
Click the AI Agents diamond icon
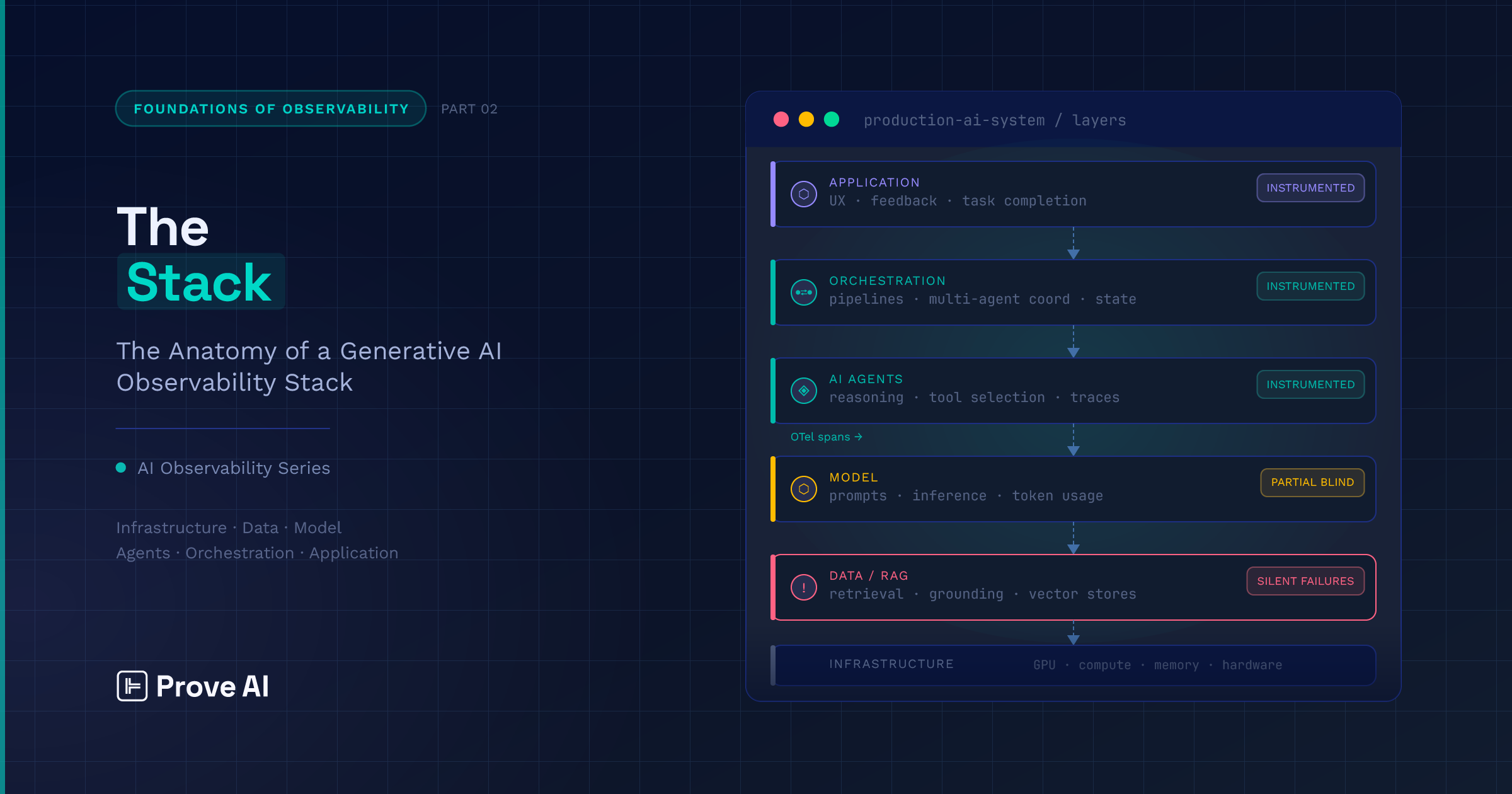(803, 391)
